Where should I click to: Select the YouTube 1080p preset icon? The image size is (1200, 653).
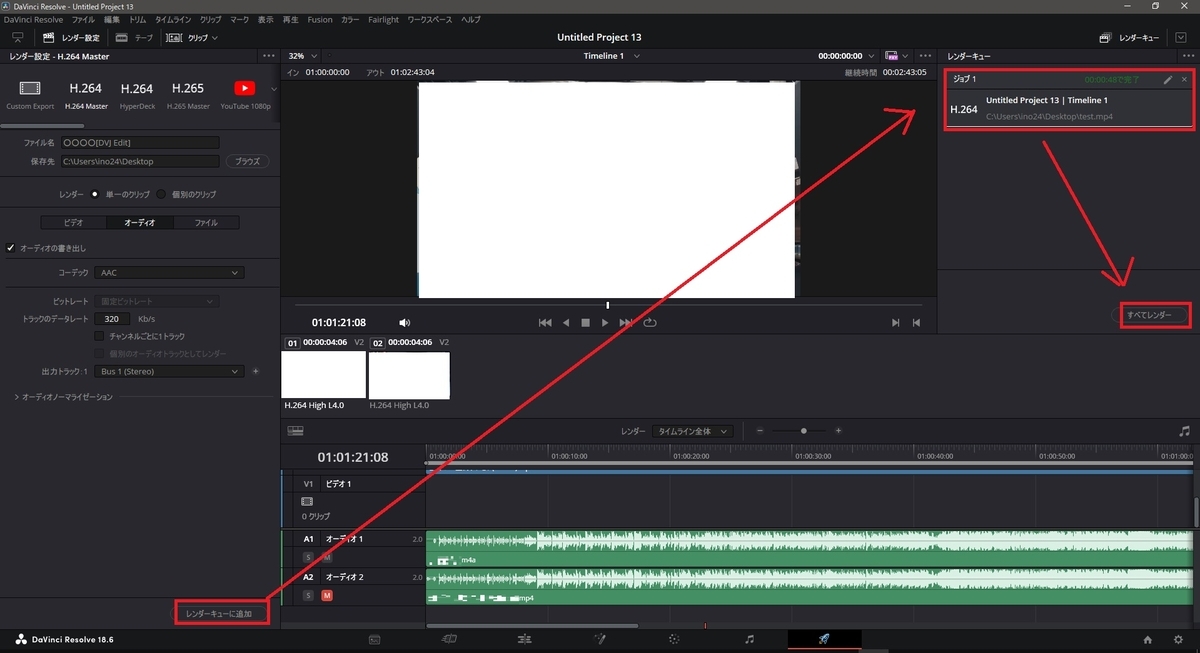point(244,89)
